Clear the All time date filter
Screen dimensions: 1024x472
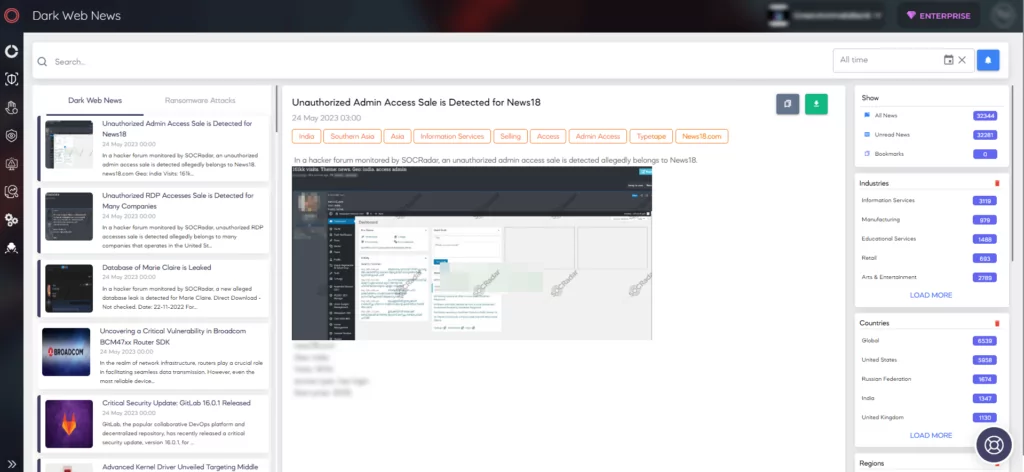point(962,60)
